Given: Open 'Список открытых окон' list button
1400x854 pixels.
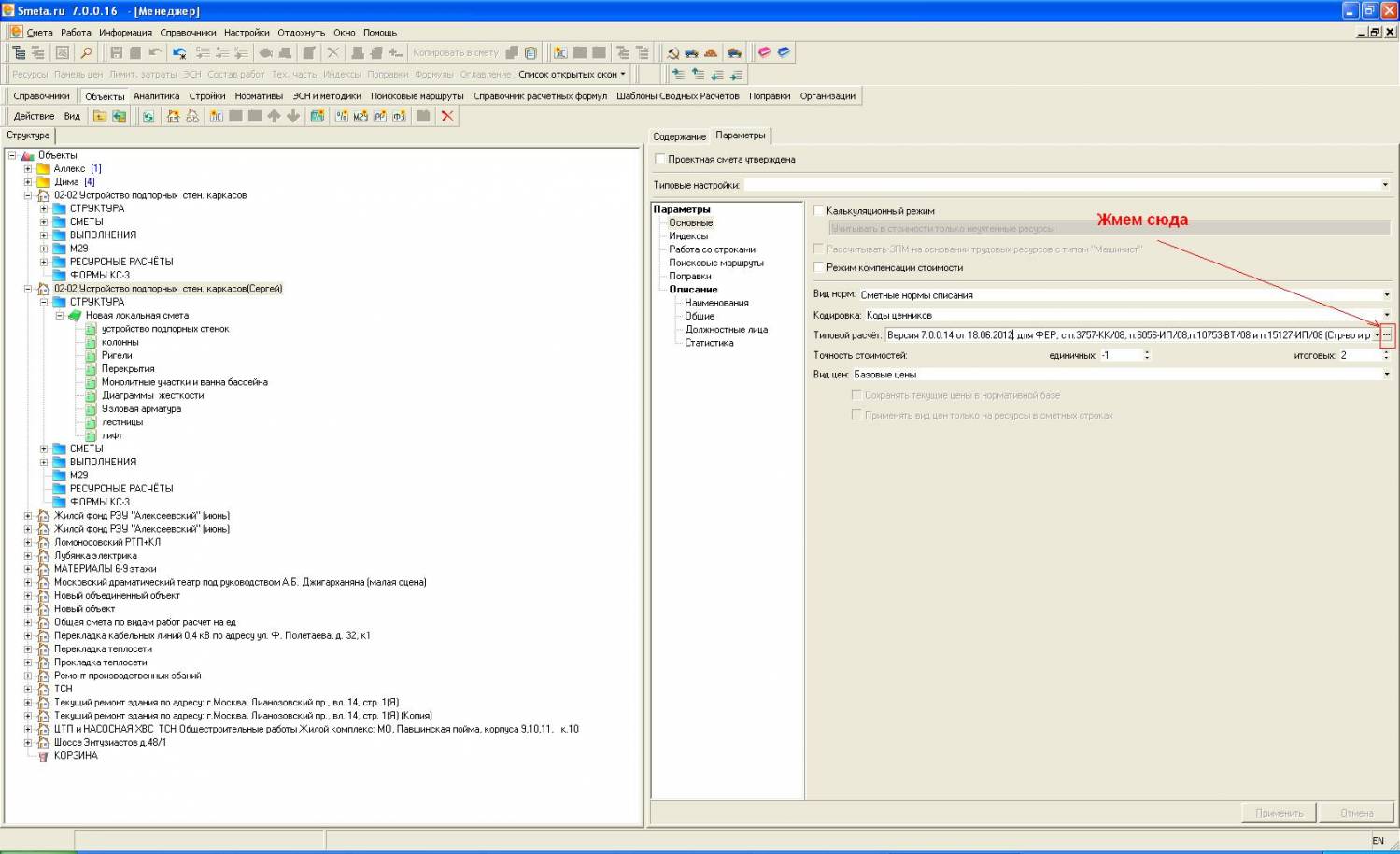Looking at the screenshot, I should pyautogui.click(x=572, y=74).
